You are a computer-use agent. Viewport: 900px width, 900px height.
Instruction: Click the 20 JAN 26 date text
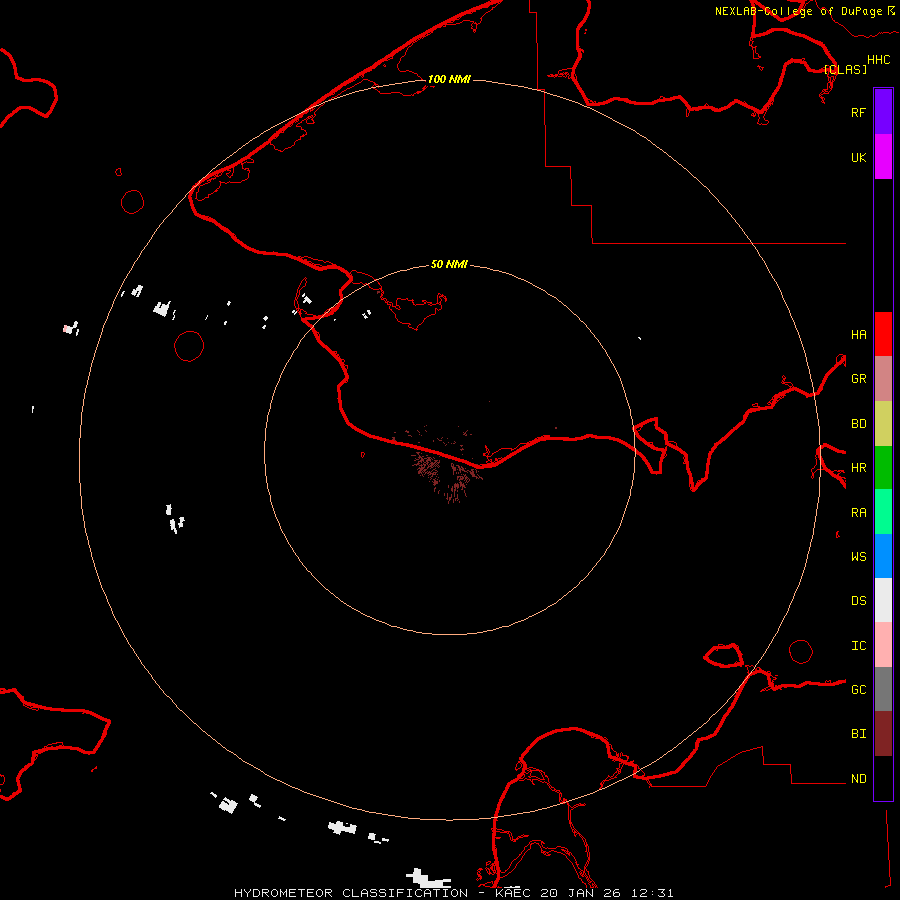point(580,893)
